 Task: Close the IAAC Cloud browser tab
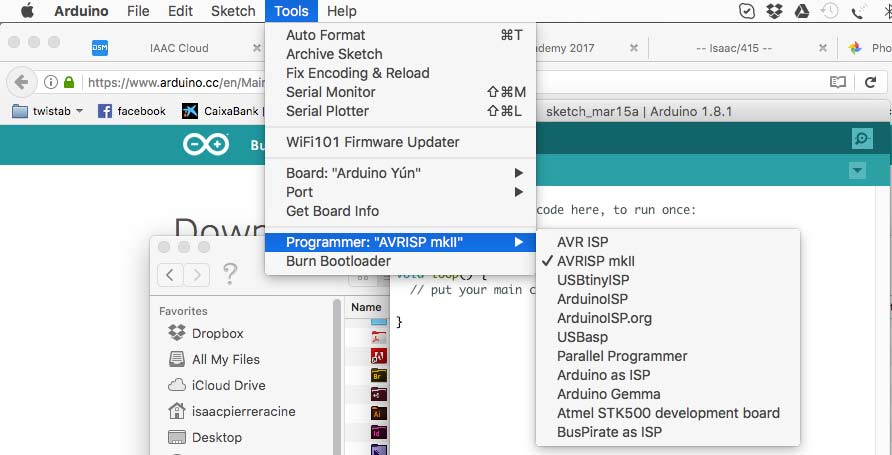[x=257, y=48]
